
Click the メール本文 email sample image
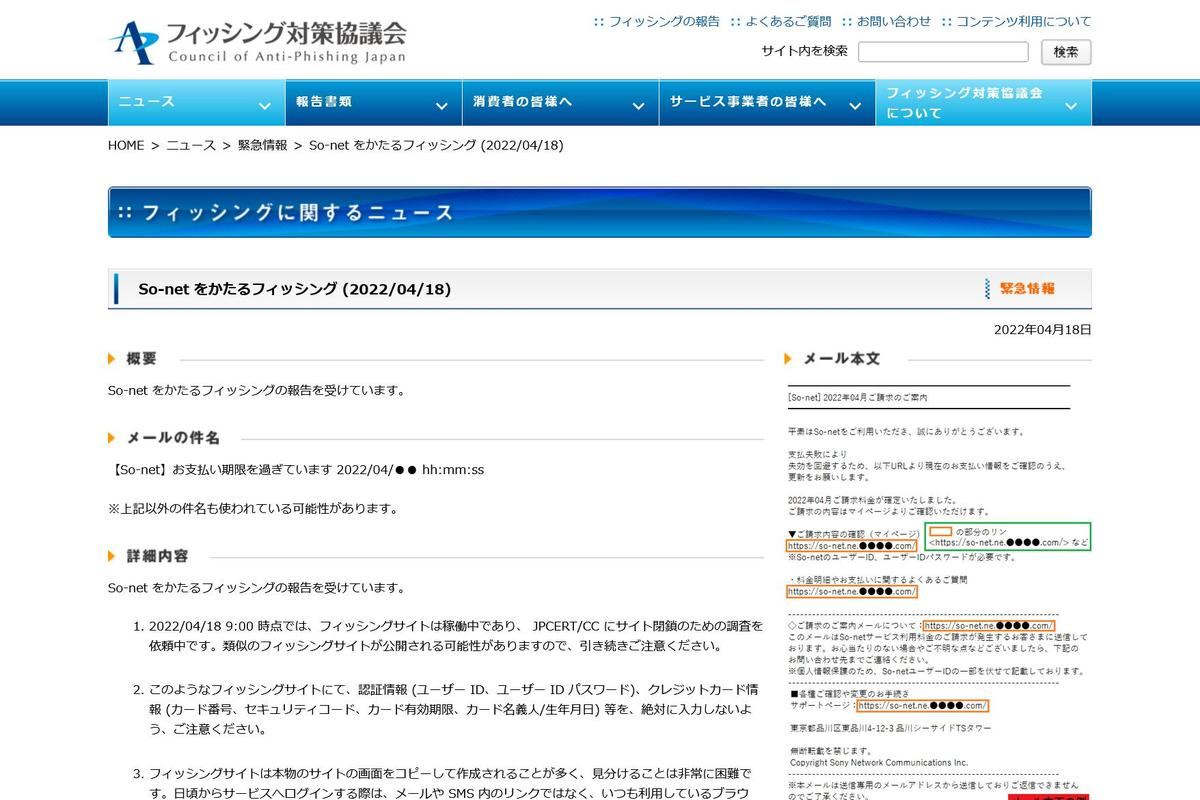point(939,590)
